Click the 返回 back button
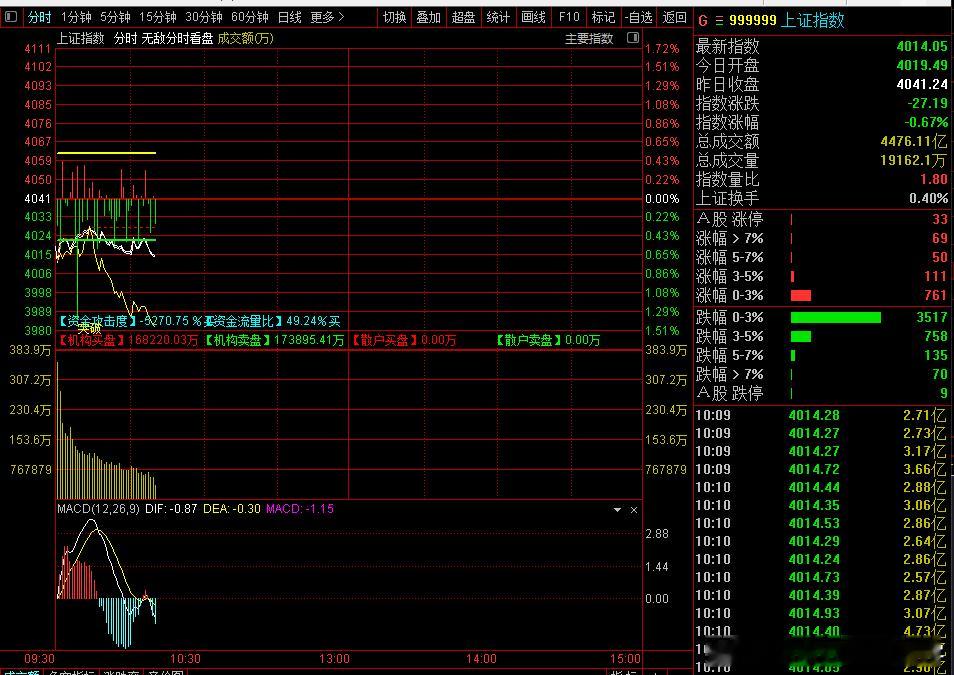Screen dimensions: 954x675 674,18
